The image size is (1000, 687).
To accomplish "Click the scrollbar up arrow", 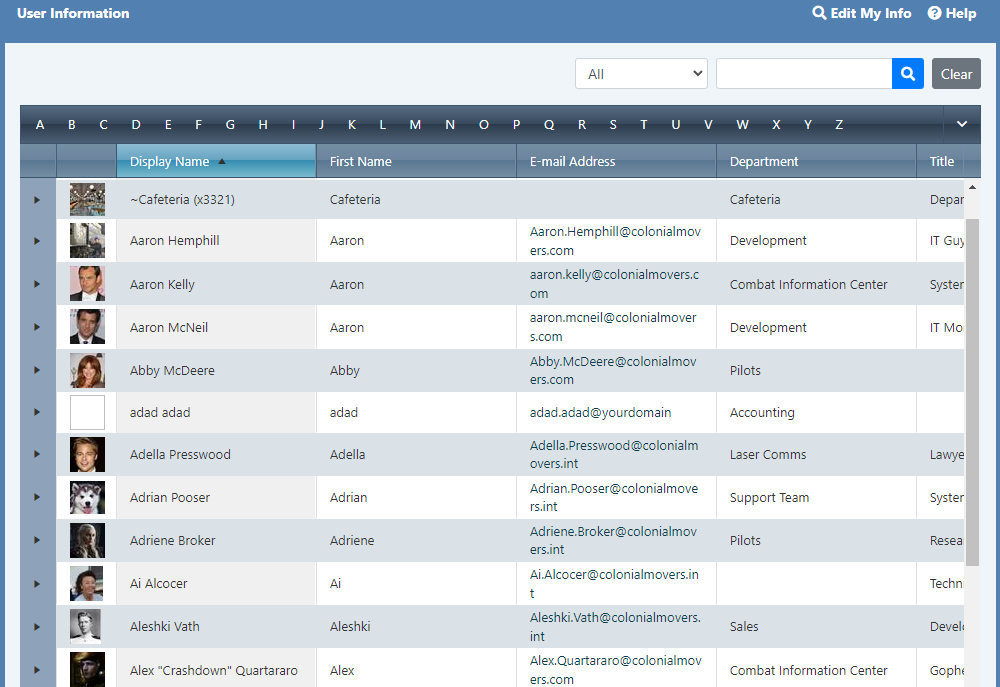I will pyautogui.click(x=972, y=188).
